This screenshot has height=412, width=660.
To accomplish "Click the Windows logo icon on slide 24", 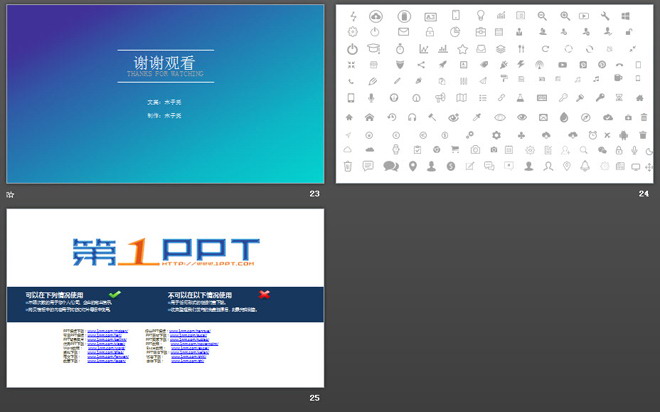I will click(x=625, y=16).
